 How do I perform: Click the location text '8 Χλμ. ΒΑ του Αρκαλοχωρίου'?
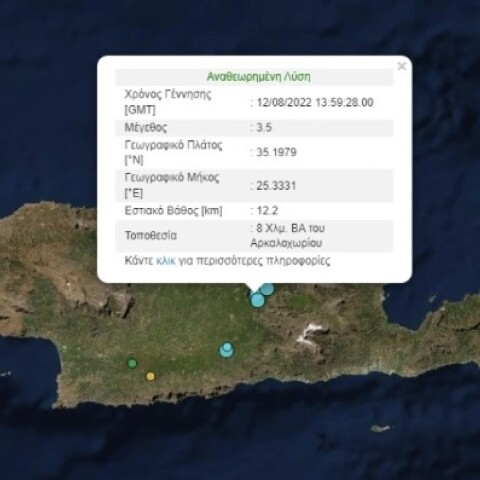click(x=287, y=235)
